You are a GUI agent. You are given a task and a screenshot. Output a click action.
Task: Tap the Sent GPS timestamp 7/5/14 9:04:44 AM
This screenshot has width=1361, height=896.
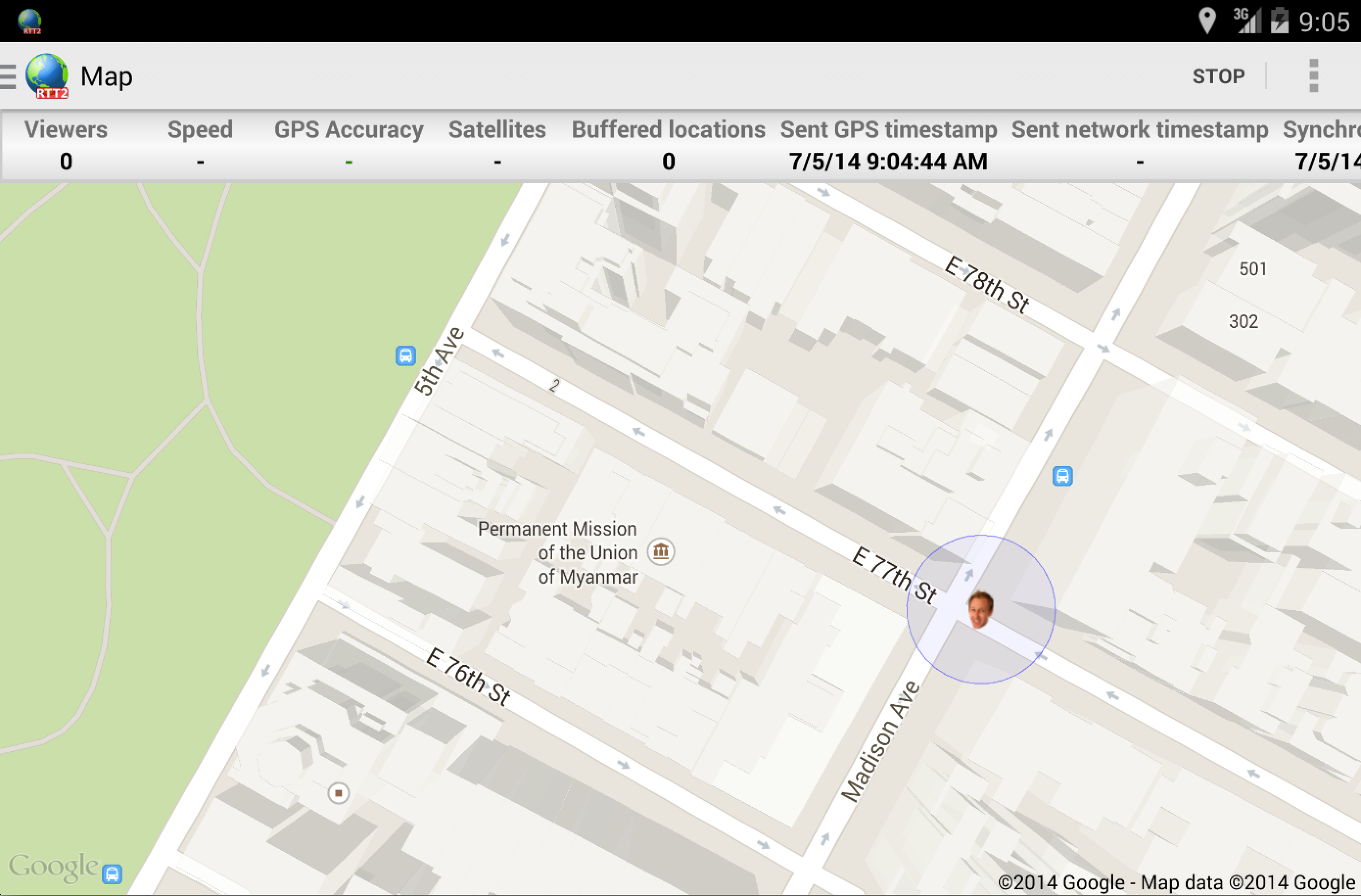pyautogui.click(x=888, y=161)
